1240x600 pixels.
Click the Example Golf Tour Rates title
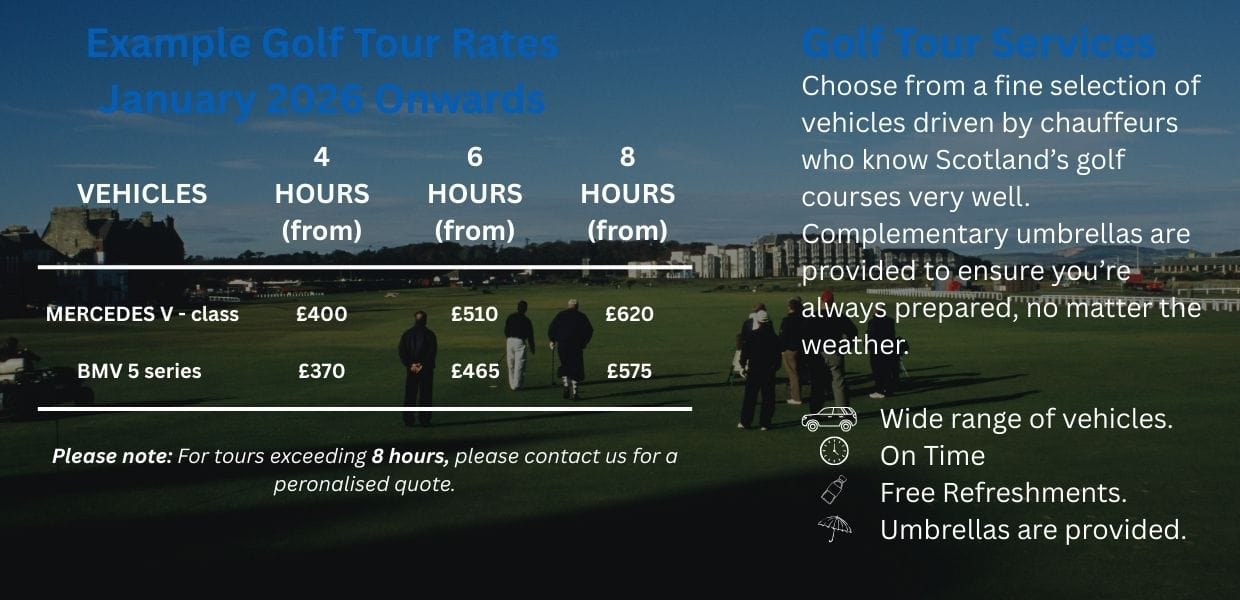tap(322, 45)
